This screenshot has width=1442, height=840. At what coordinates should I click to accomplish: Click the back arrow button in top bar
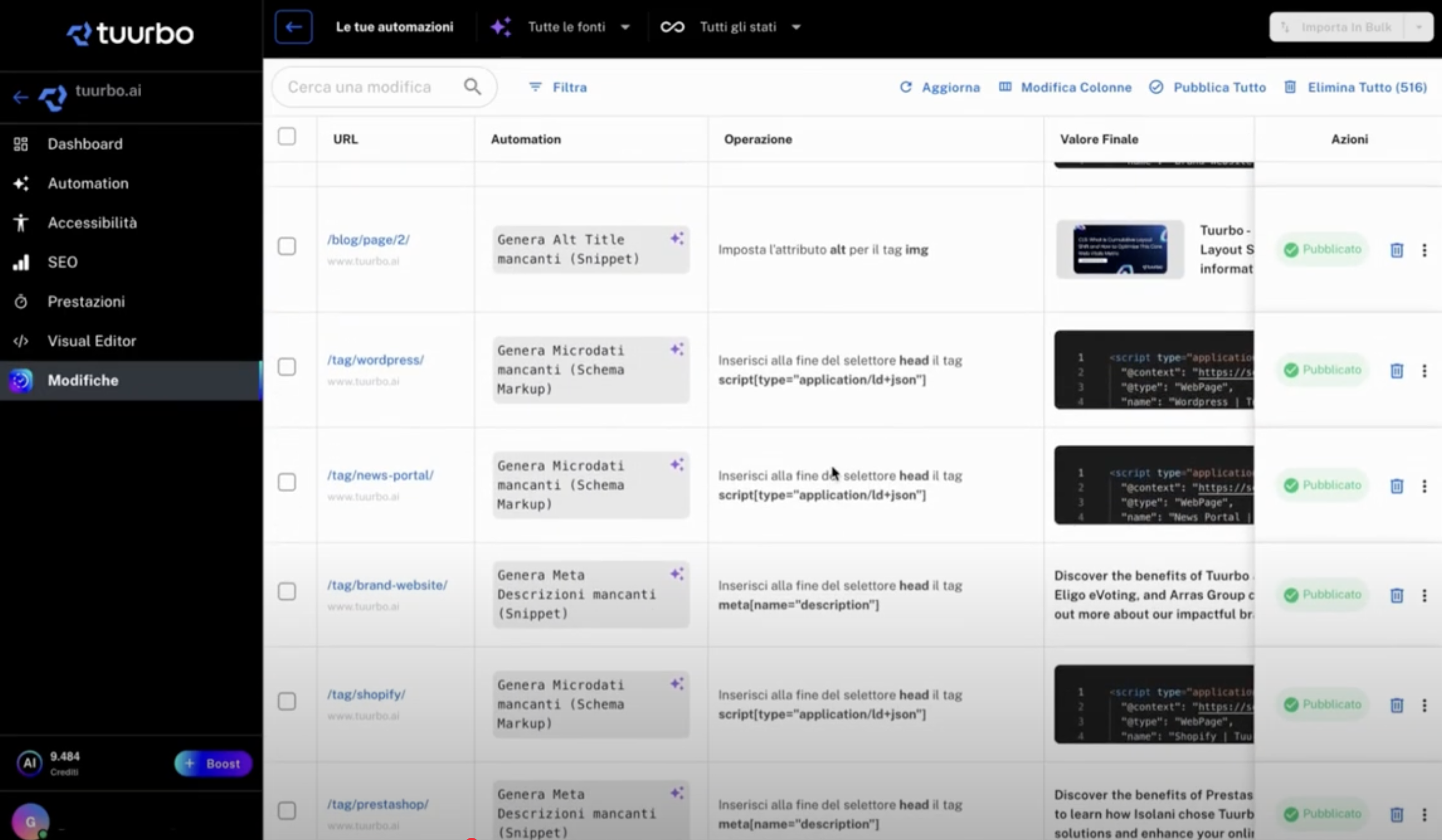(293, 27)
